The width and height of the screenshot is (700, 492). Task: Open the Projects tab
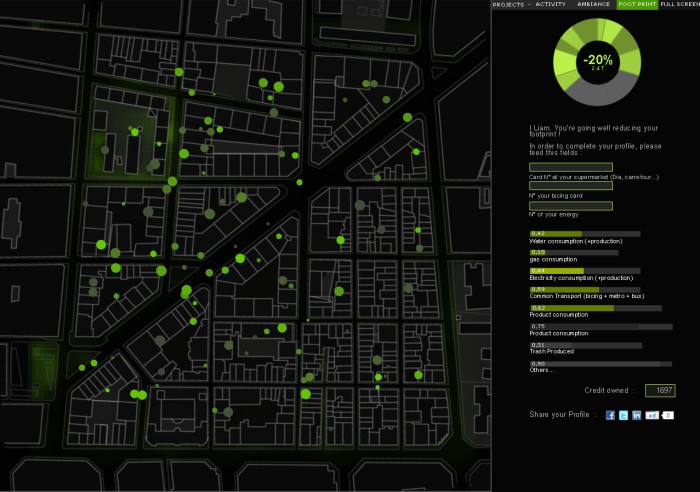tap(508, 4)
